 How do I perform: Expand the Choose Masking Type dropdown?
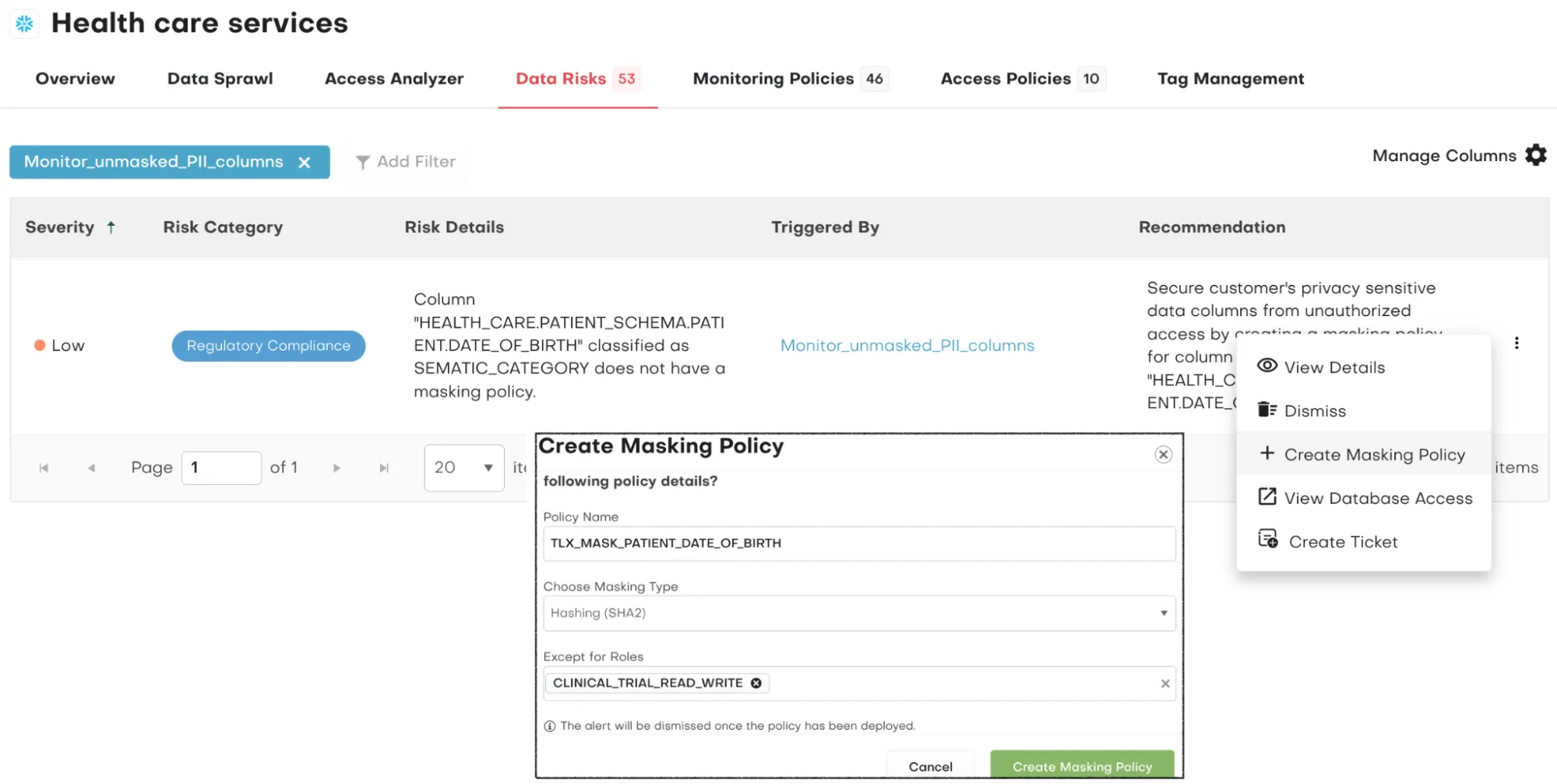(859, 613)
